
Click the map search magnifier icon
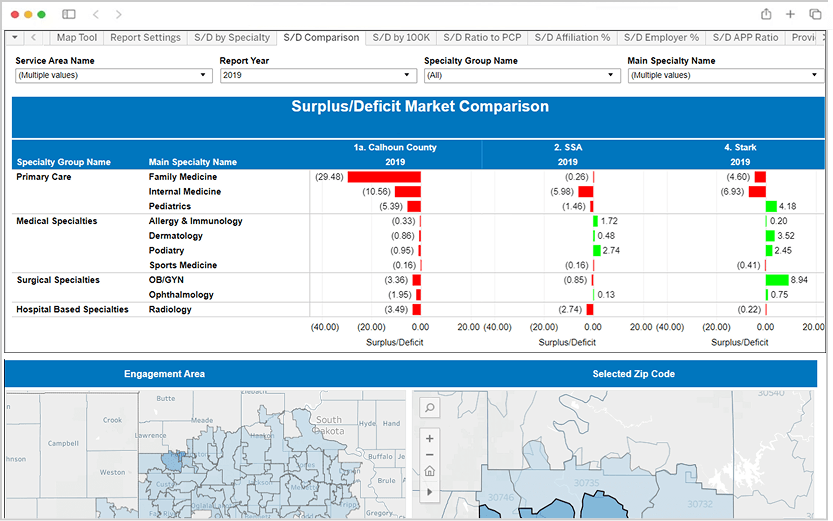click(x=429, y=408)
